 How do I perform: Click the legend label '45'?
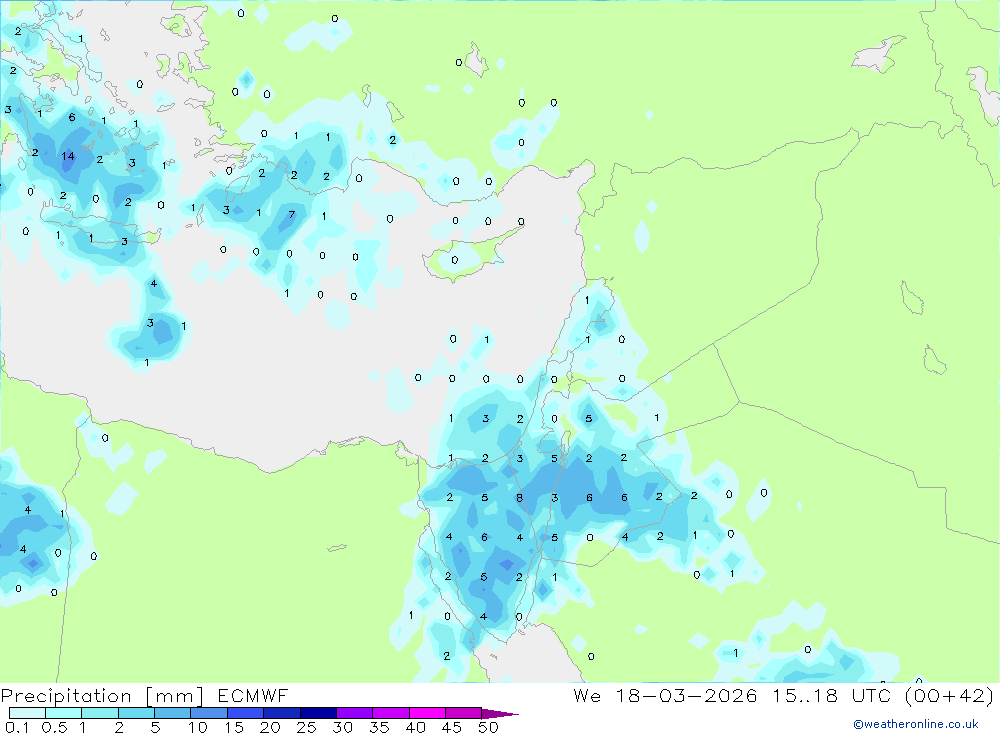(452, 727)
